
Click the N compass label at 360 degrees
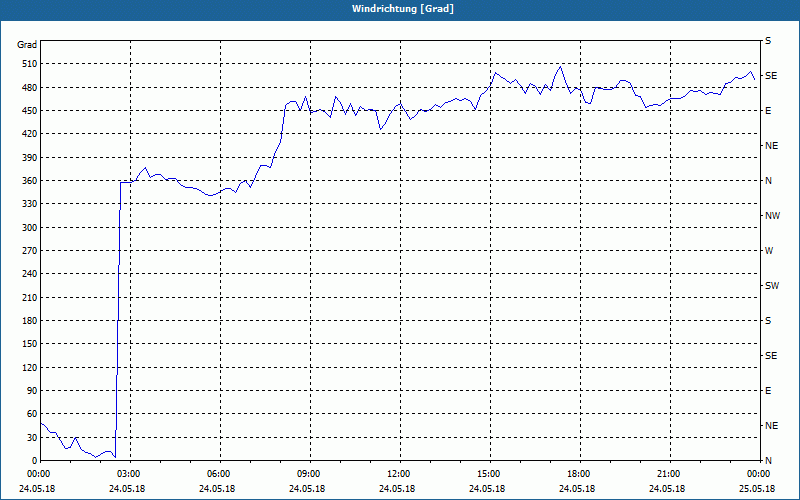[x=769, y=181]
